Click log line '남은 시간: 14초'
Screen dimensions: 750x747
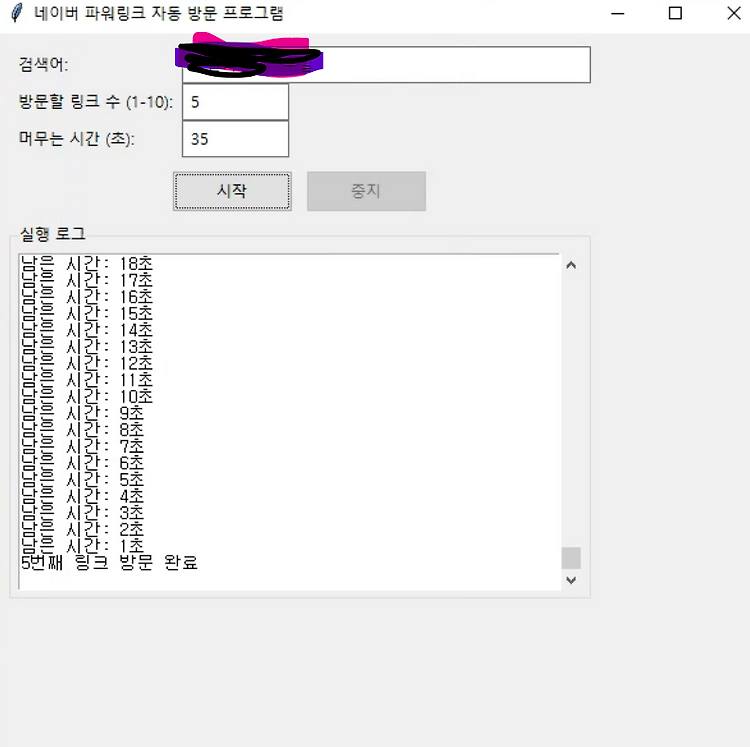click(87, 330)
